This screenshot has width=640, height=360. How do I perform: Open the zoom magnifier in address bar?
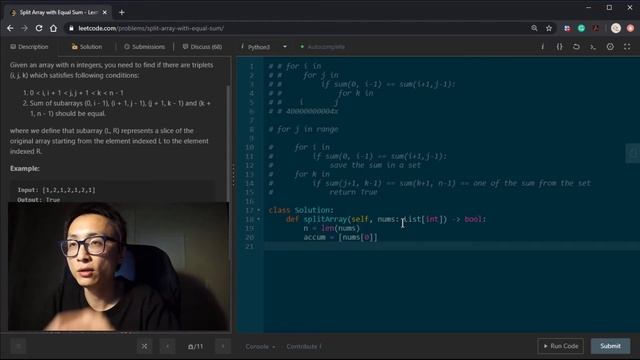click(534, 28)
